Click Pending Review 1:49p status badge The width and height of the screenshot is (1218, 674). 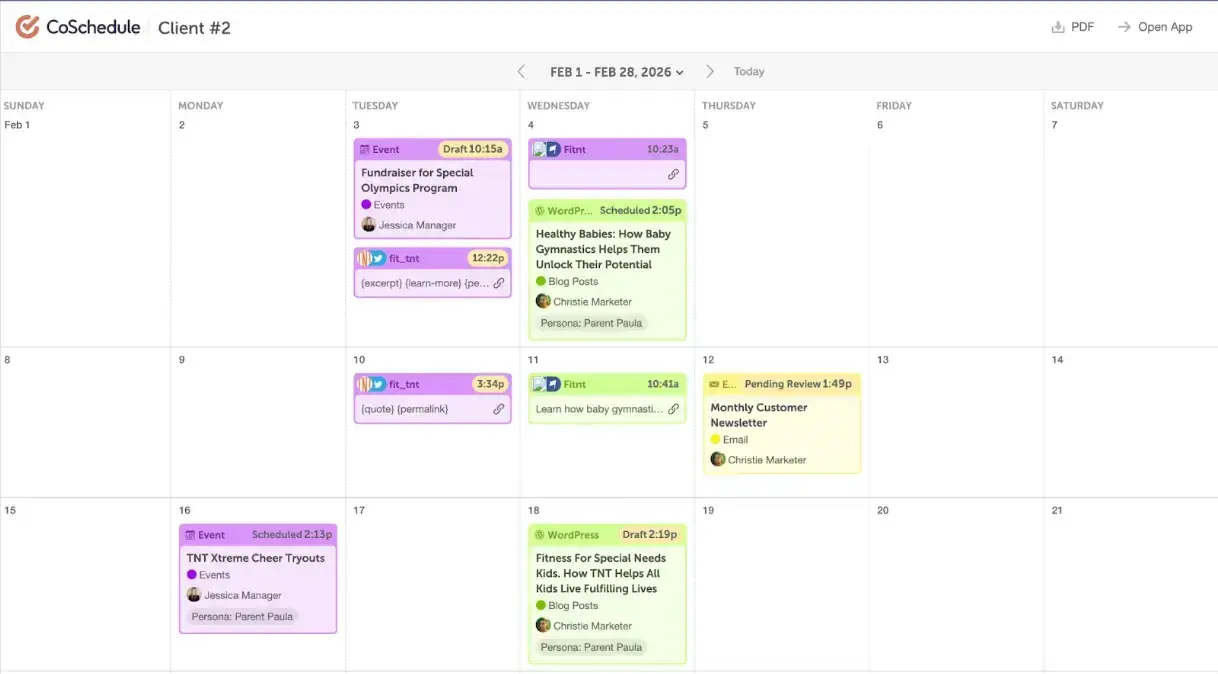pos(798,384)
